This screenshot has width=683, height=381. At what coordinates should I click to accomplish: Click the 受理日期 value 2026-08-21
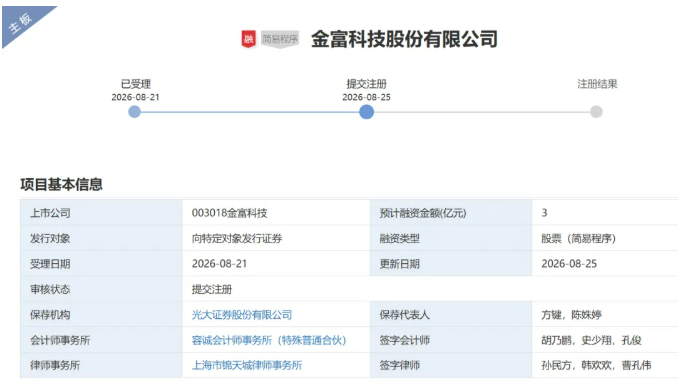[219, 264]
